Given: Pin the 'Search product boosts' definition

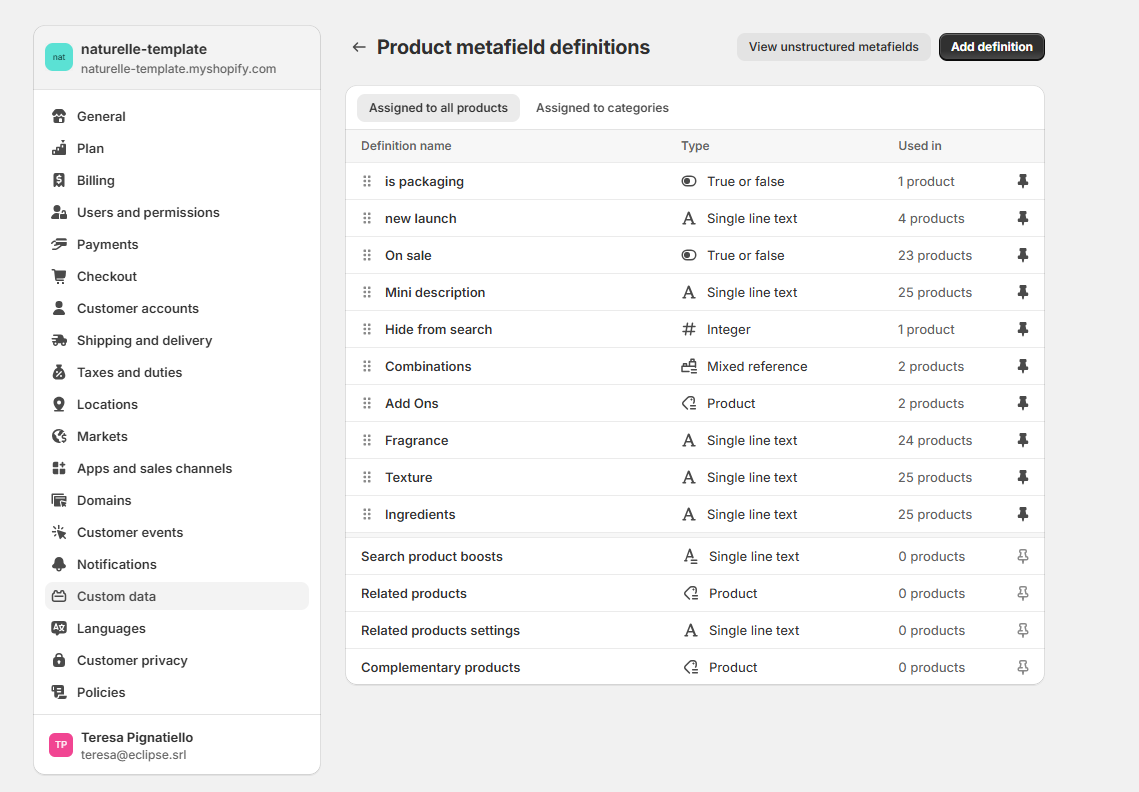Looking at the screenshot, I should (1022, 557).
